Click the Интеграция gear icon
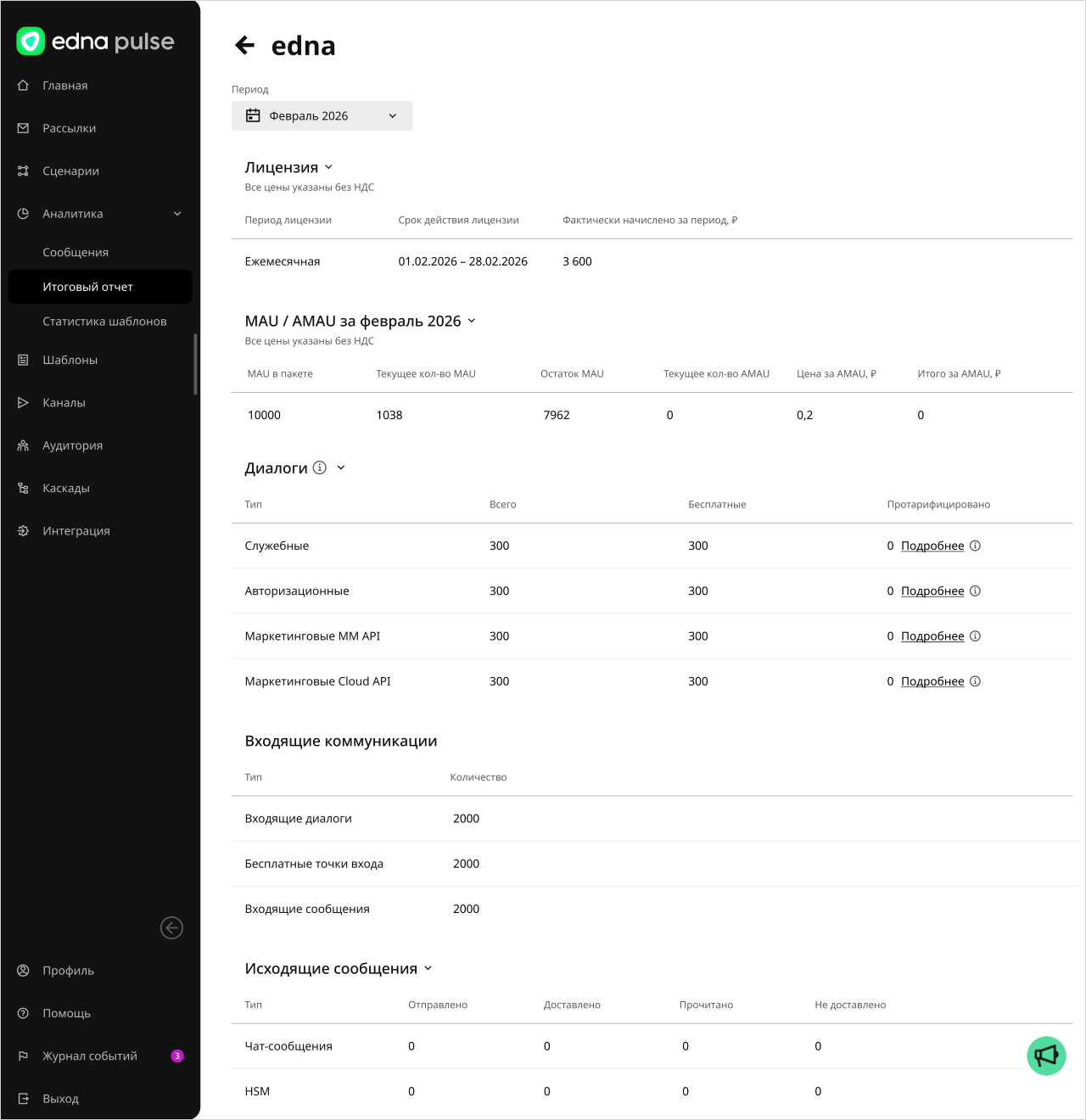 [x=24, y=531]
